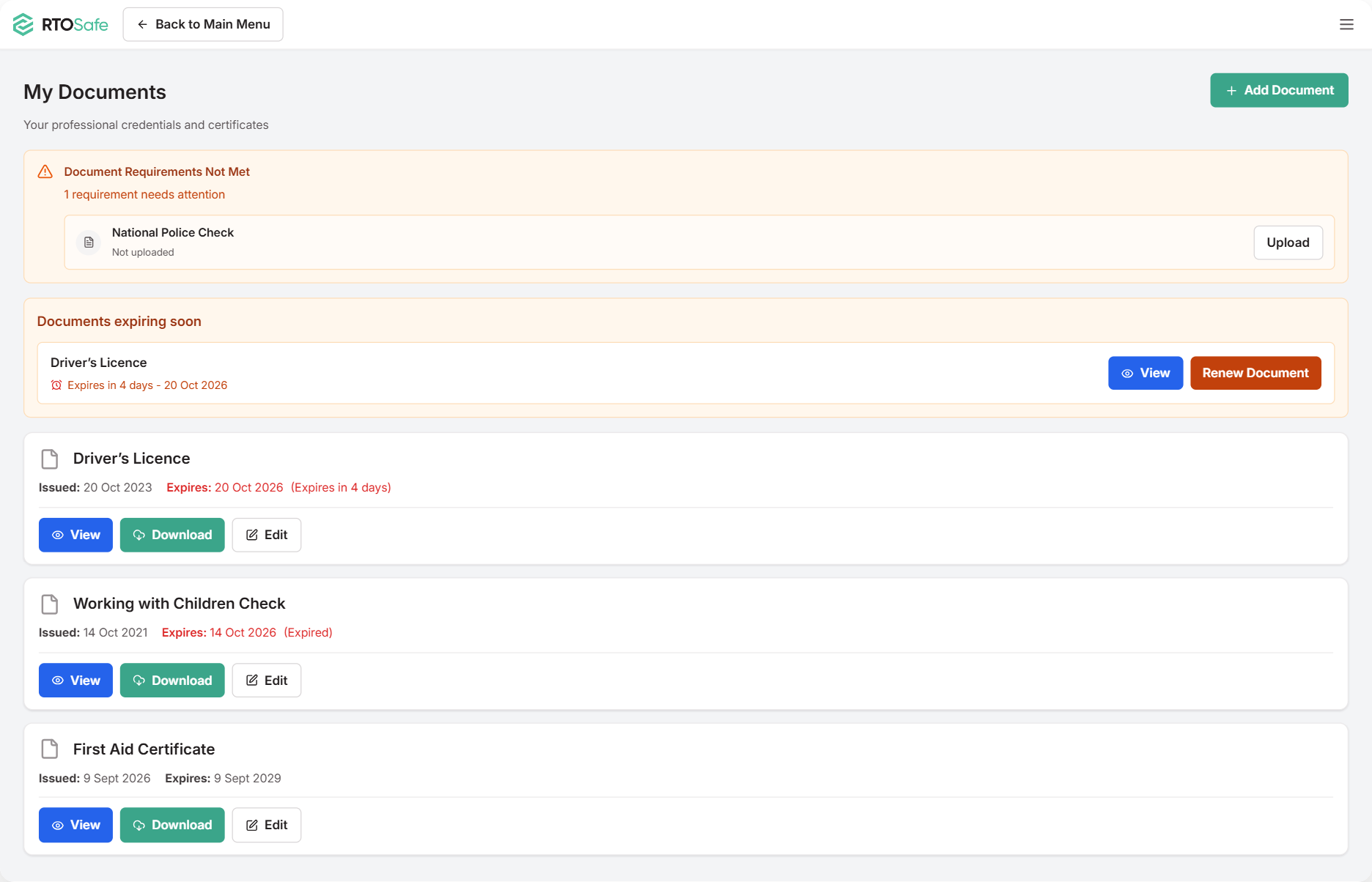This screenshot has width=1372, height=882.
Task: Download the Working with Children Check
Action: [172, 681]
